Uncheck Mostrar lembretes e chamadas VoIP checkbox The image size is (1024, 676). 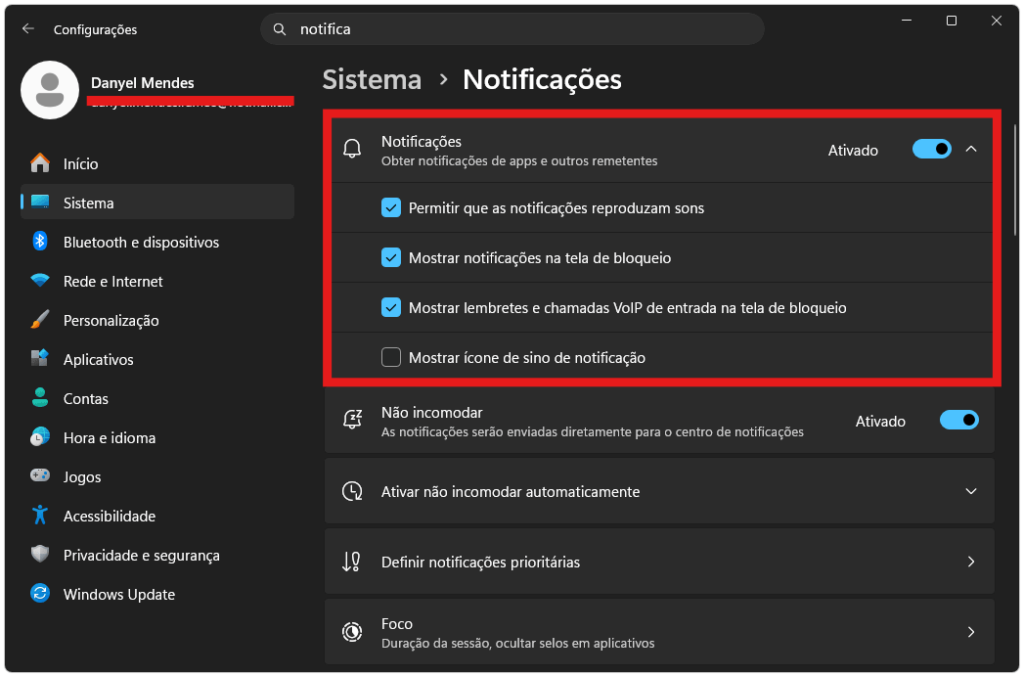pos(391,307)
